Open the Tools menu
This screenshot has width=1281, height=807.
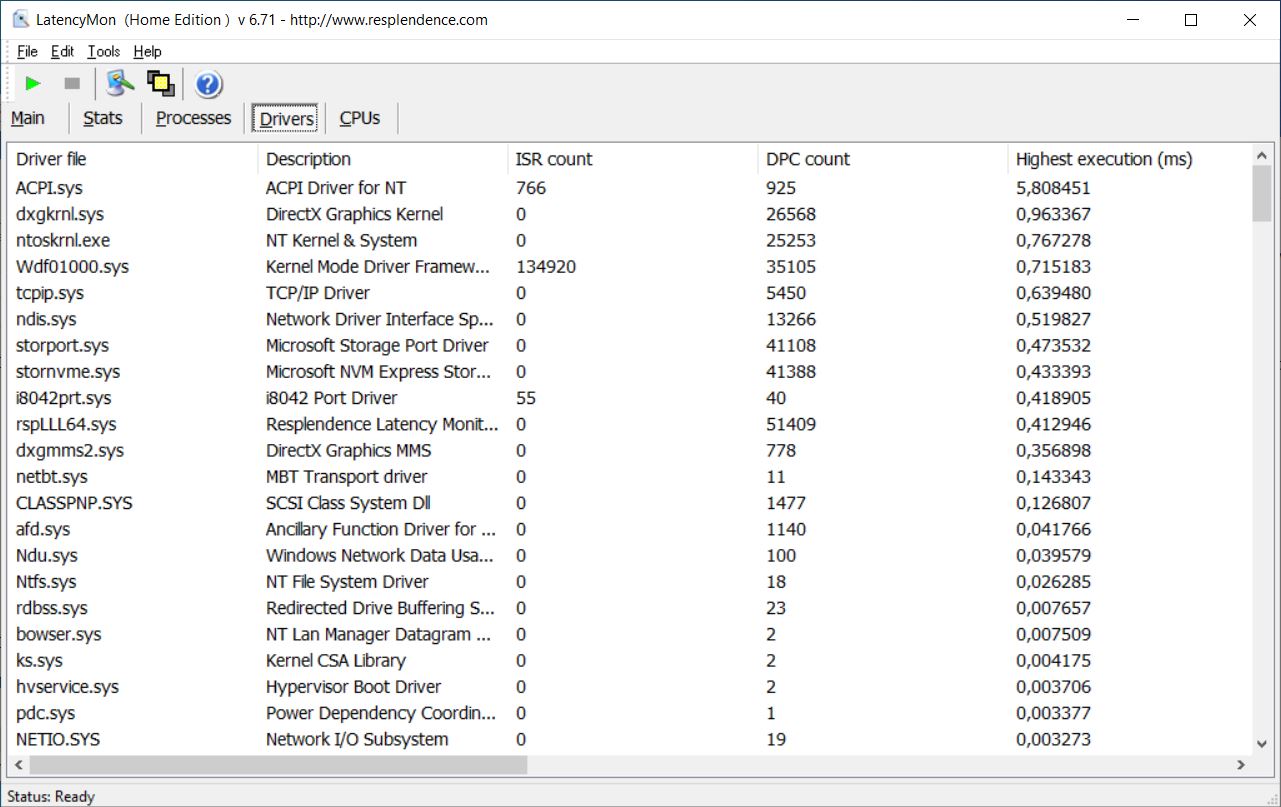coord(103,52)
